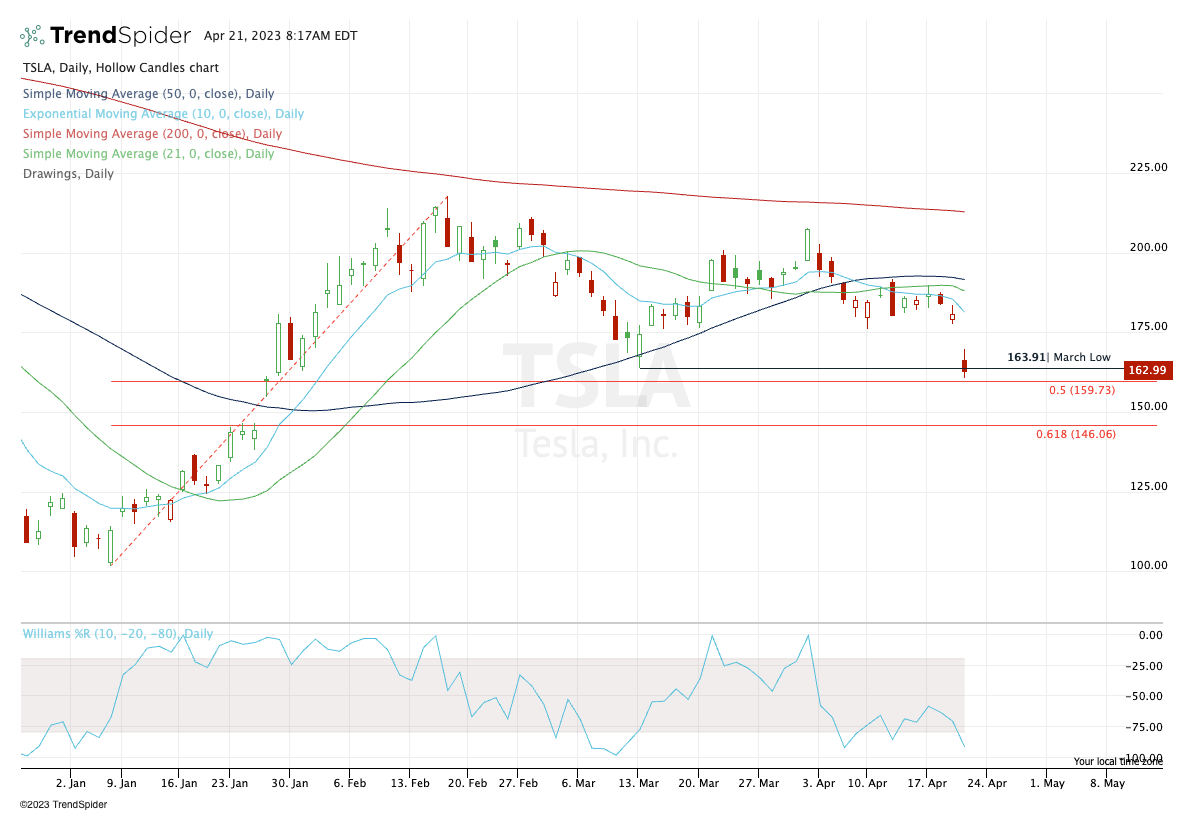Click the 13. Feb date label
The width and height of the screenshot is (1193, 814).
[x=410, y=784]
